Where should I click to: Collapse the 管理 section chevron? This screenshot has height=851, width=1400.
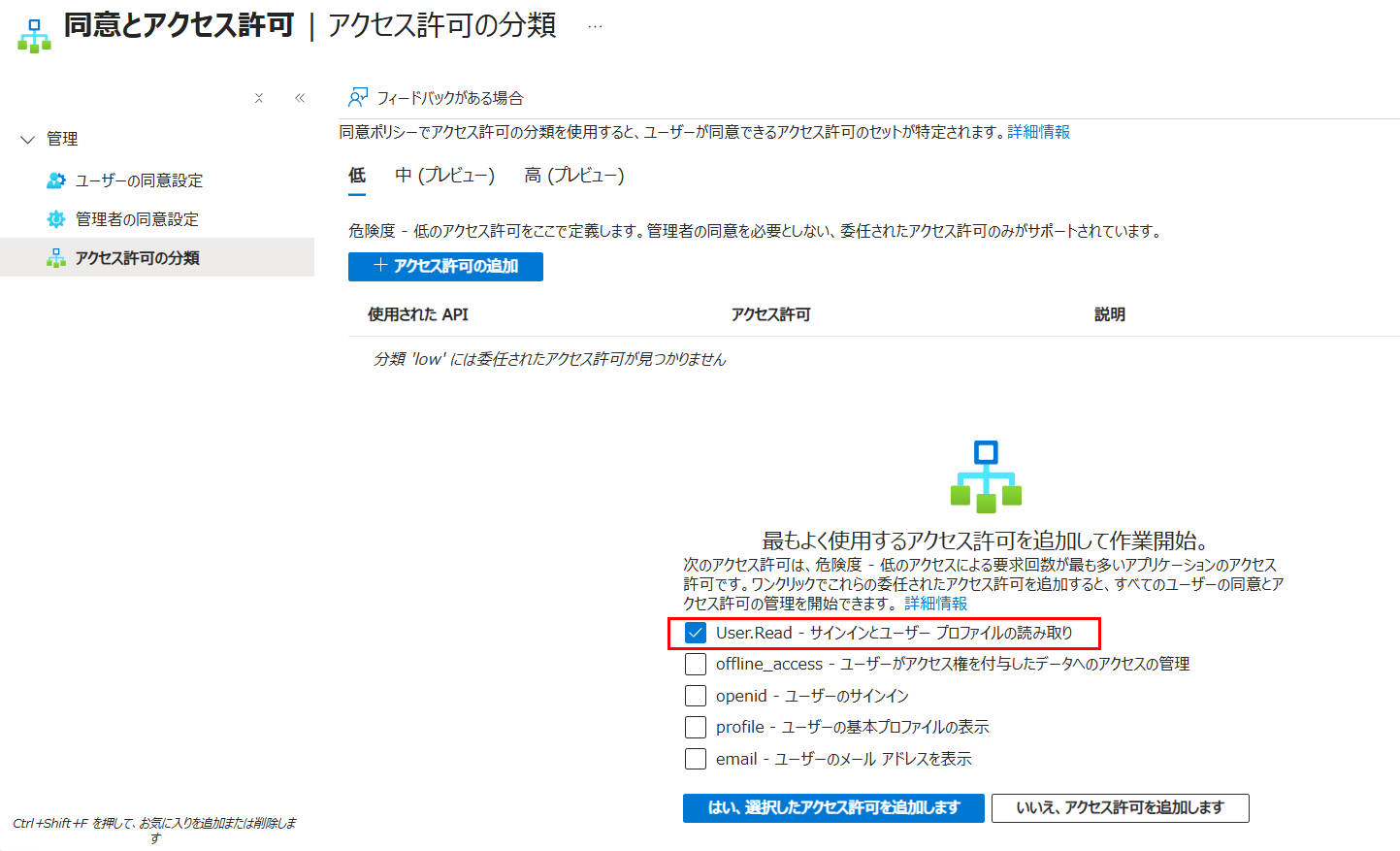point(27,139)
